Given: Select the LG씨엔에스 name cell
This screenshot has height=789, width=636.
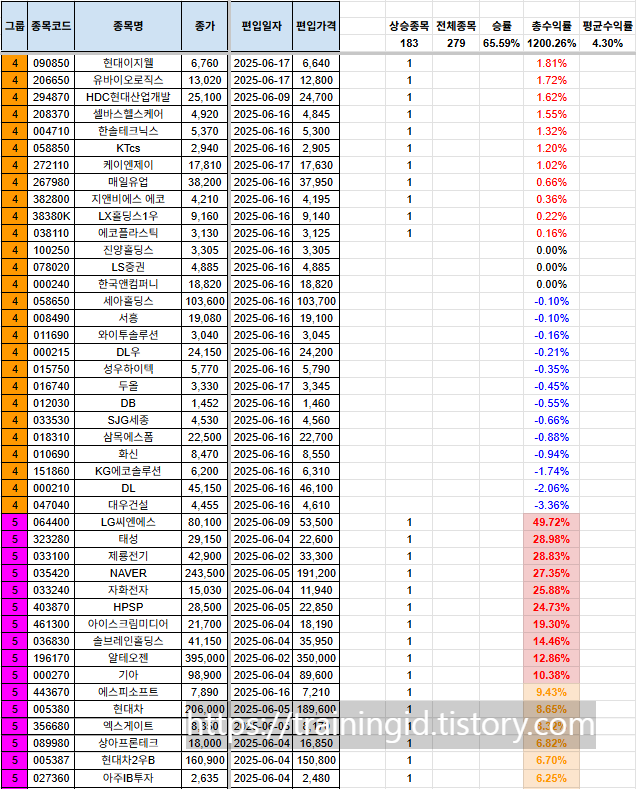Looking at the screenshot, I should tap(128, 522).
